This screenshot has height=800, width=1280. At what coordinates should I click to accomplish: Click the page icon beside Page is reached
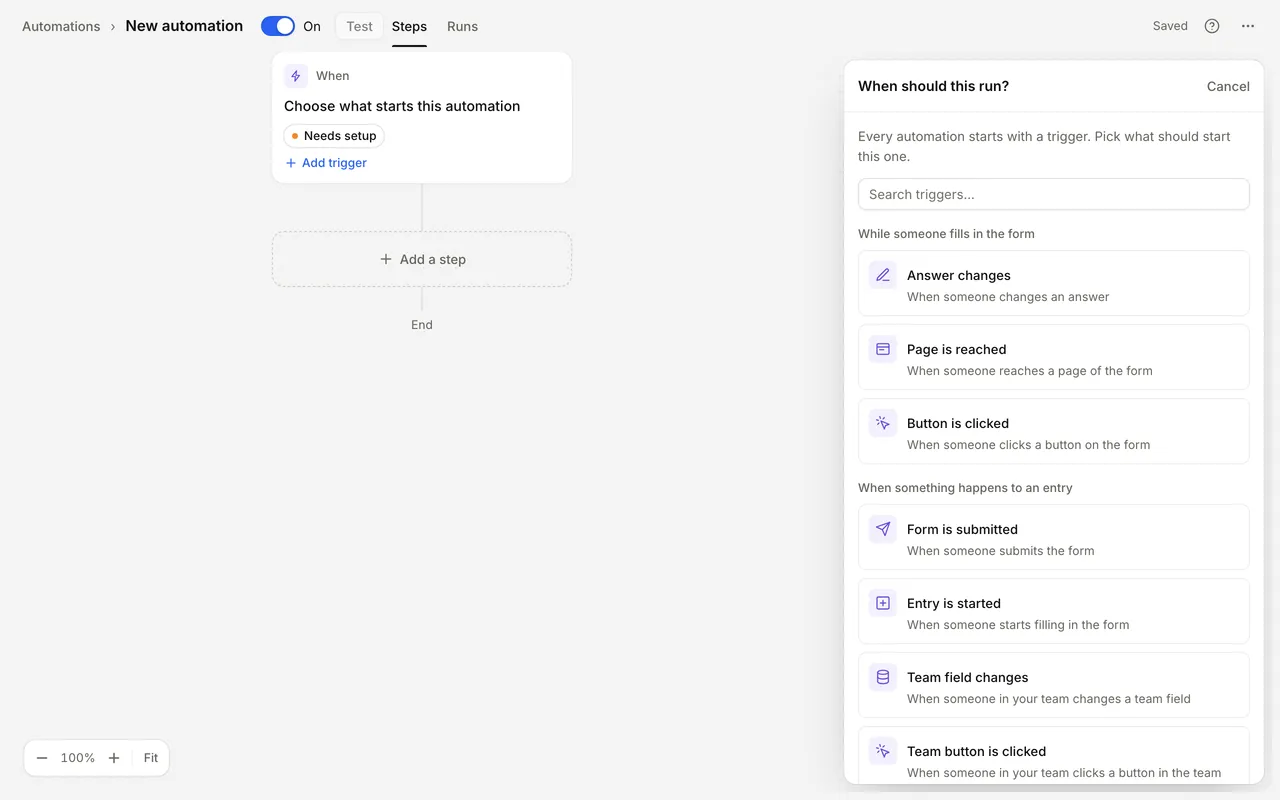point(883,349)
